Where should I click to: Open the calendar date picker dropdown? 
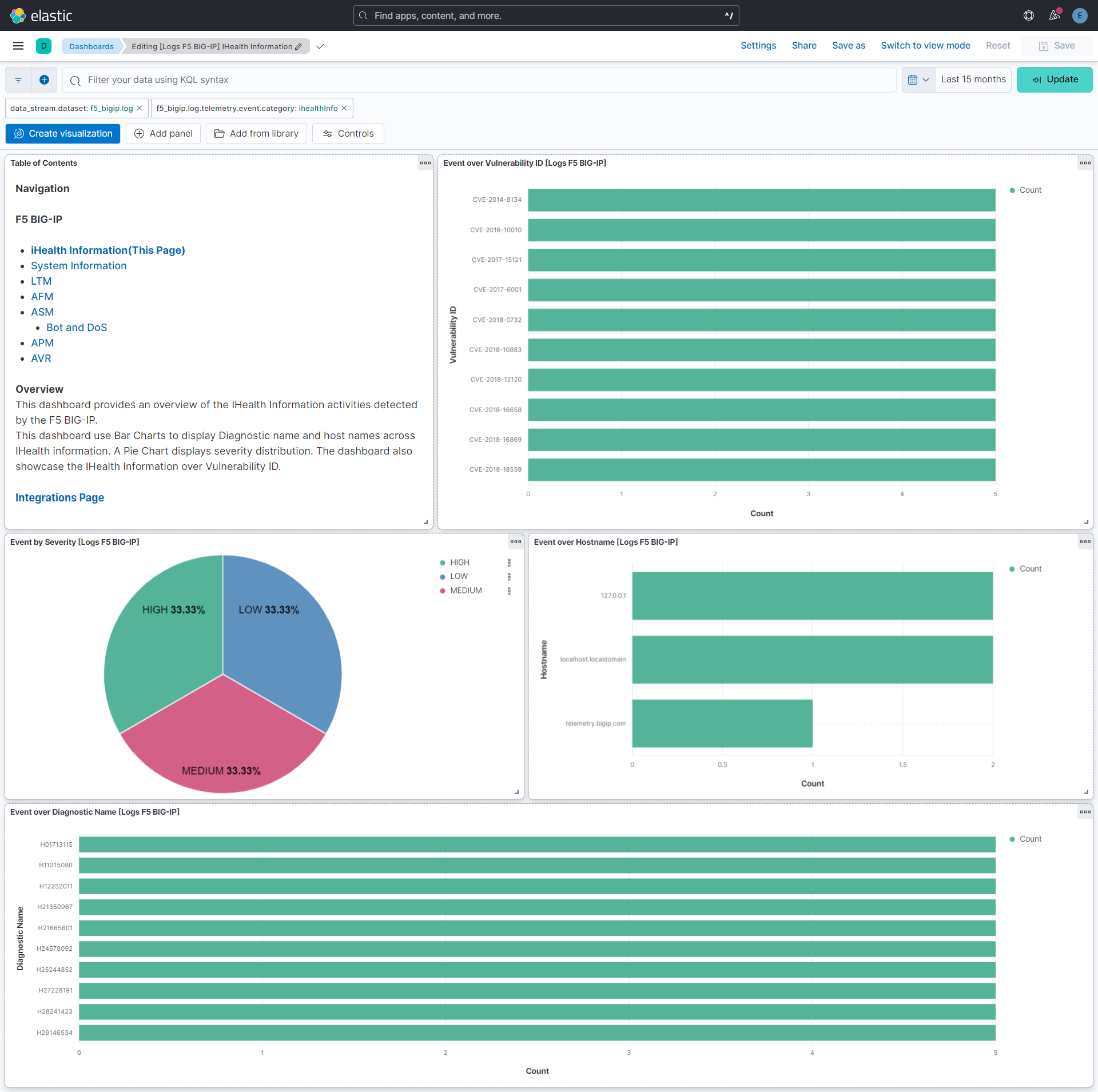click(x=918, y=79)
